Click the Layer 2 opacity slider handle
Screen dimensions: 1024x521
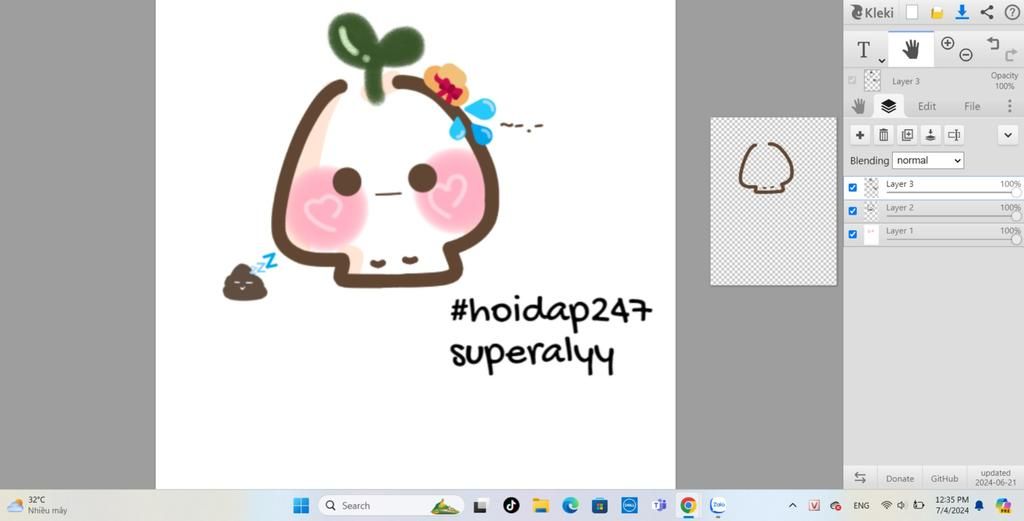tap(1016, 217)
